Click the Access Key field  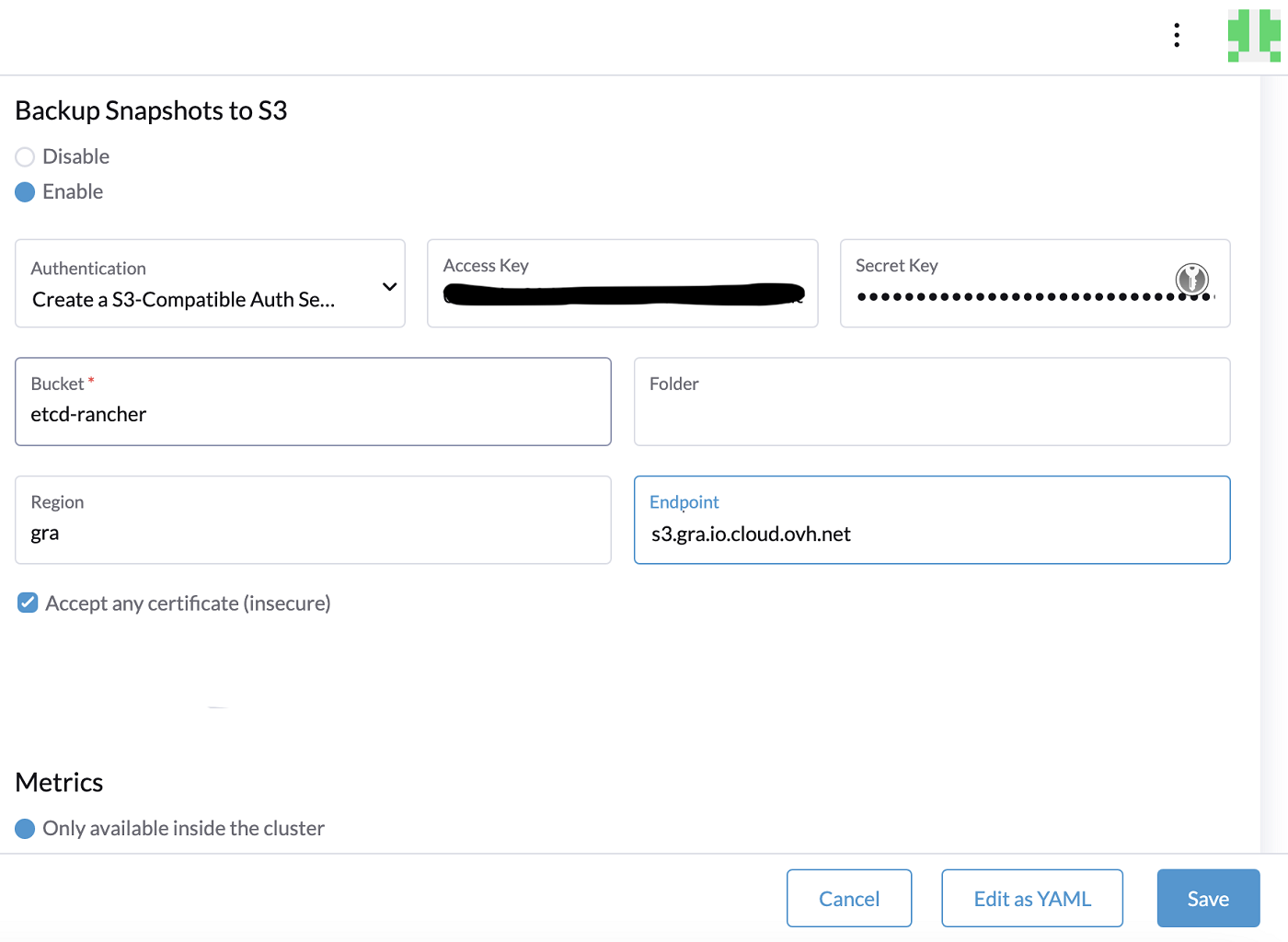[622, 294]
